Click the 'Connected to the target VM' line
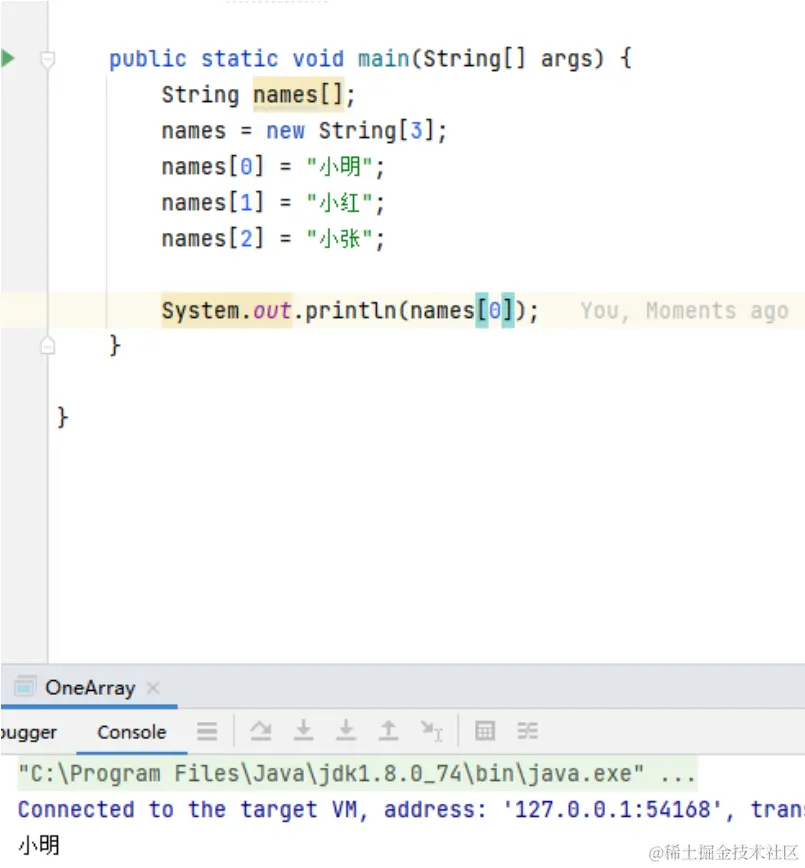This screenshot has width=805, height=868. 411,809
